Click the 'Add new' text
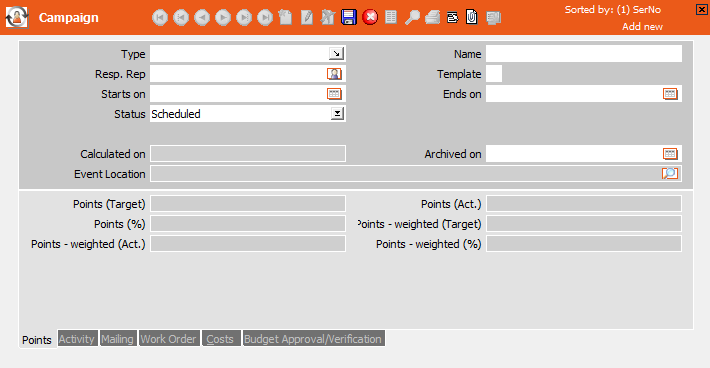Viewport: 710px width, 368px height. 642,26
